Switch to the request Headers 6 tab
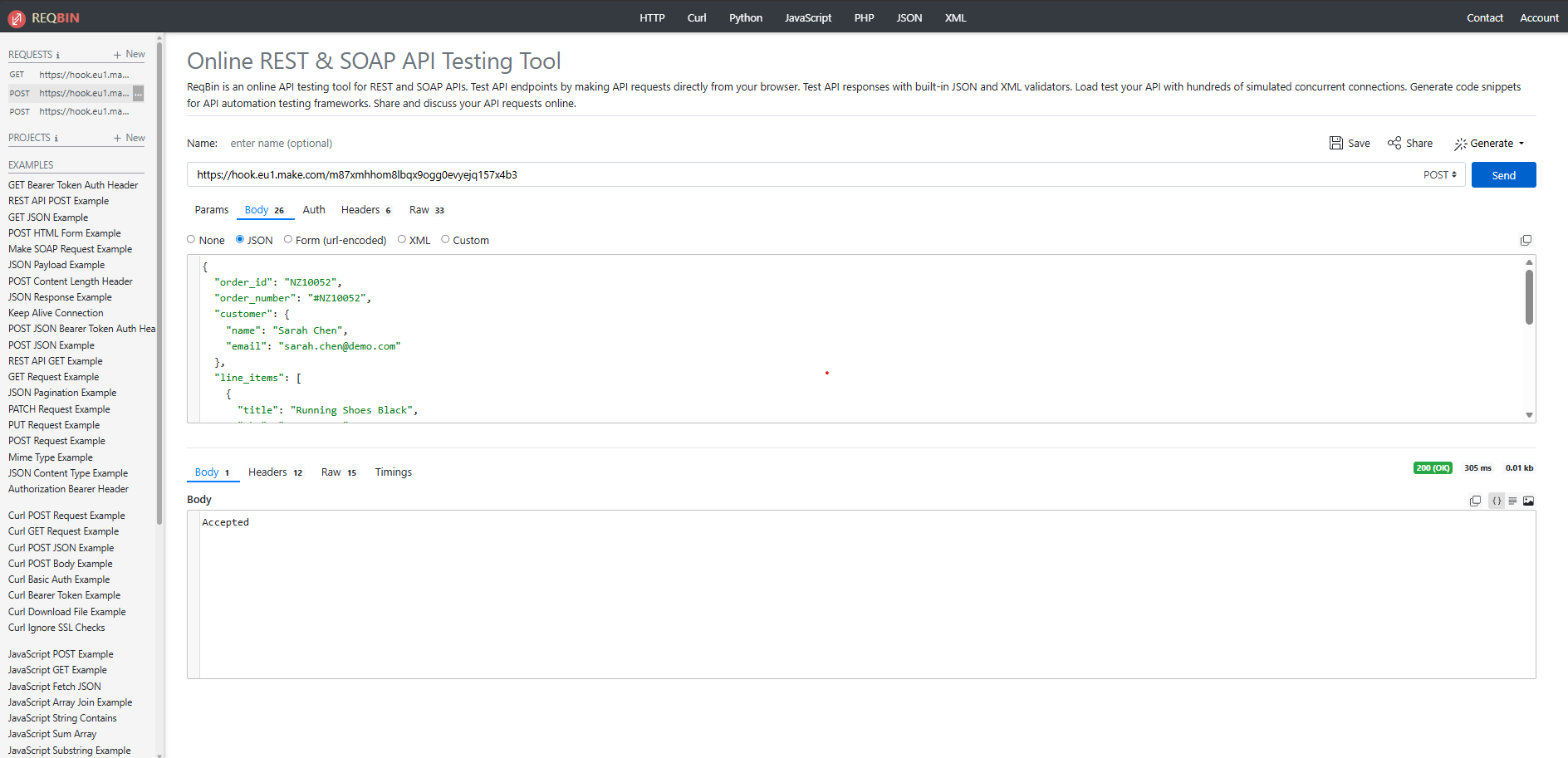The height and width of the screenshot is (758, 1568). [365, 210]
